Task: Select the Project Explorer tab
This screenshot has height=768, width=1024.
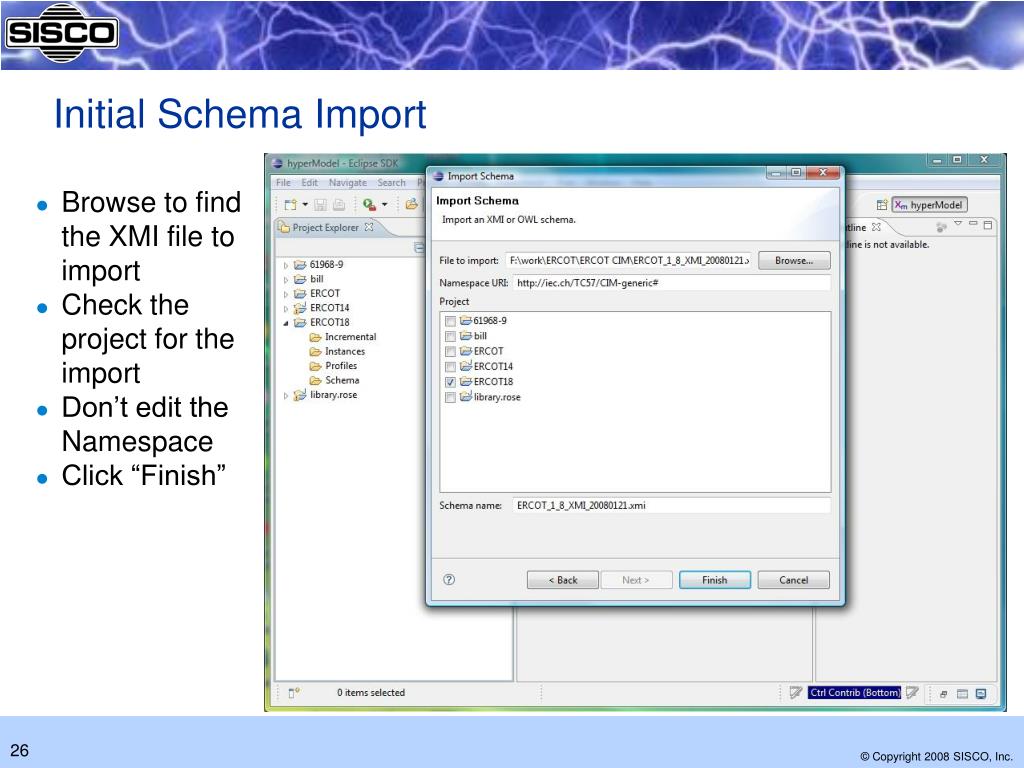Action: tap(325, 227)
